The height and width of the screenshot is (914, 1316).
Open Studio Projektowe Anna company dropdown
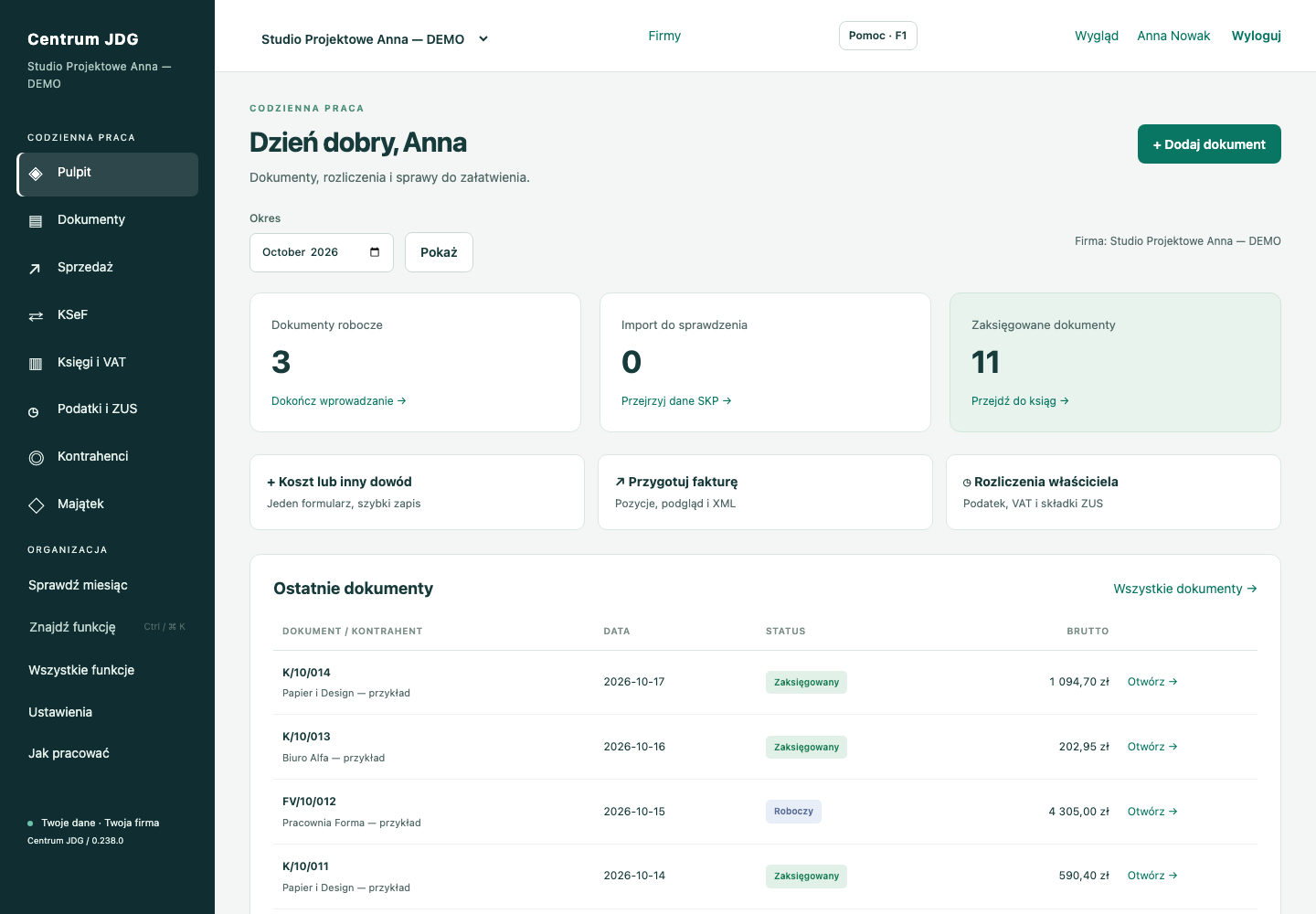coord(376,39)
